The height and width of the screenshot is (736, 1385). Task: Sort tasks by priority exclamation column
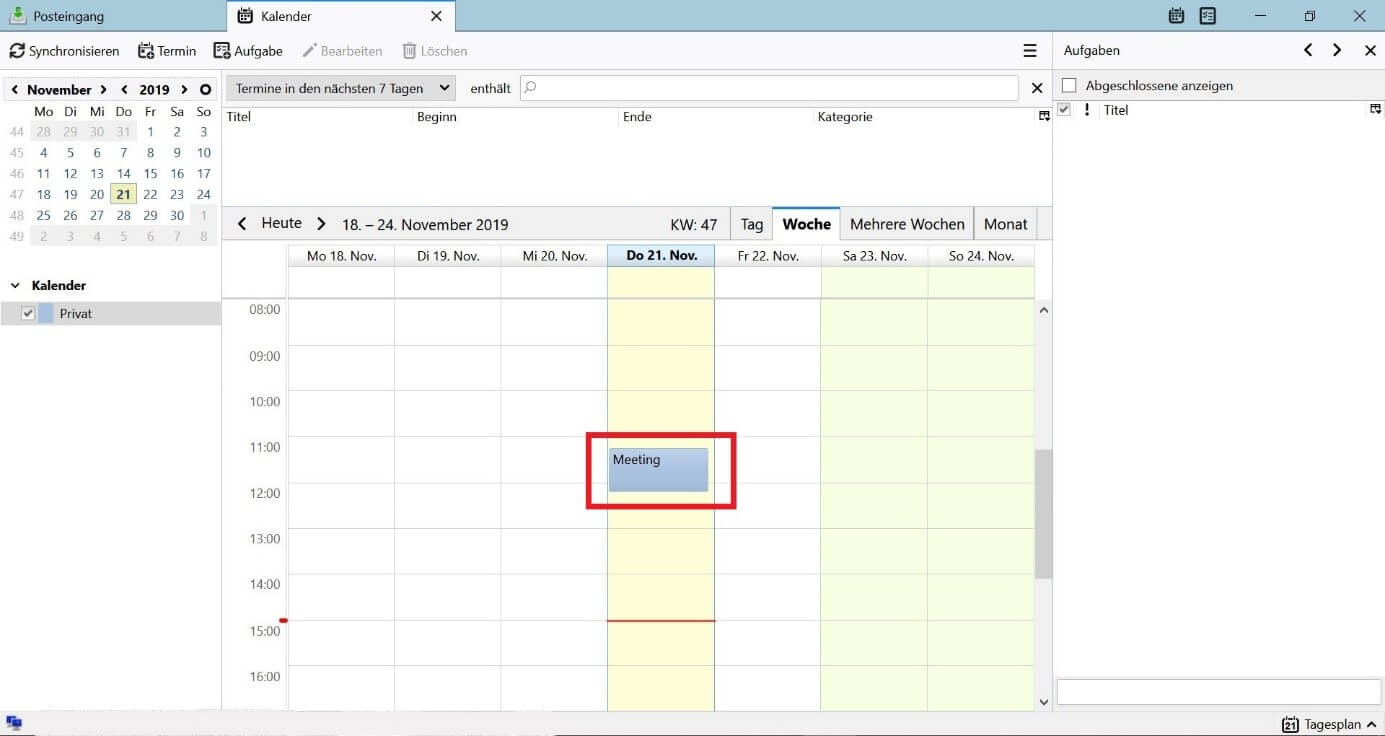click(1087, 110)
